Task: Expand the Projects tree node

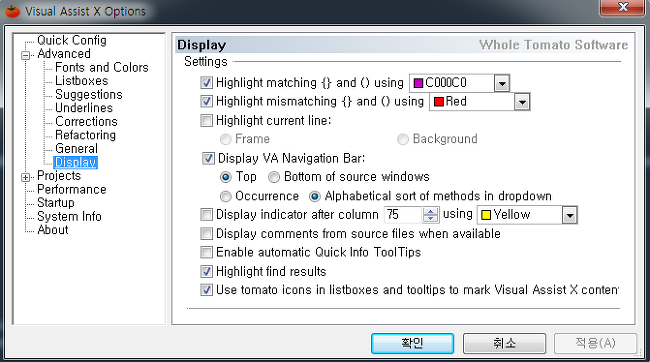Action: pos(26,177)
